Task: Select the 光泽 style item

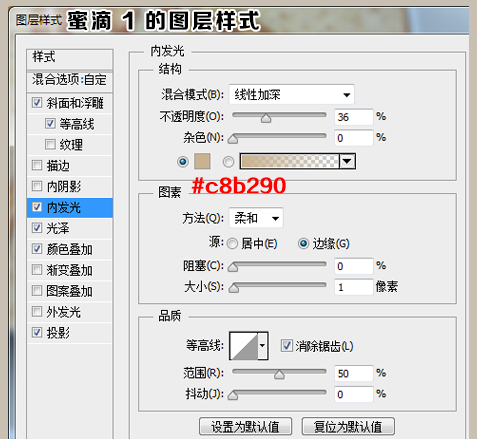Action: [x=70, y=228]
